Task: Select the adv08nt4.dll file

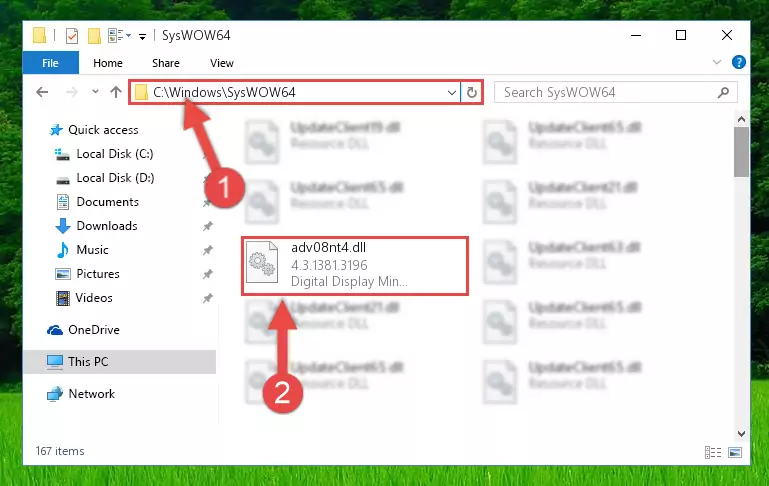Action: (355, 266)
